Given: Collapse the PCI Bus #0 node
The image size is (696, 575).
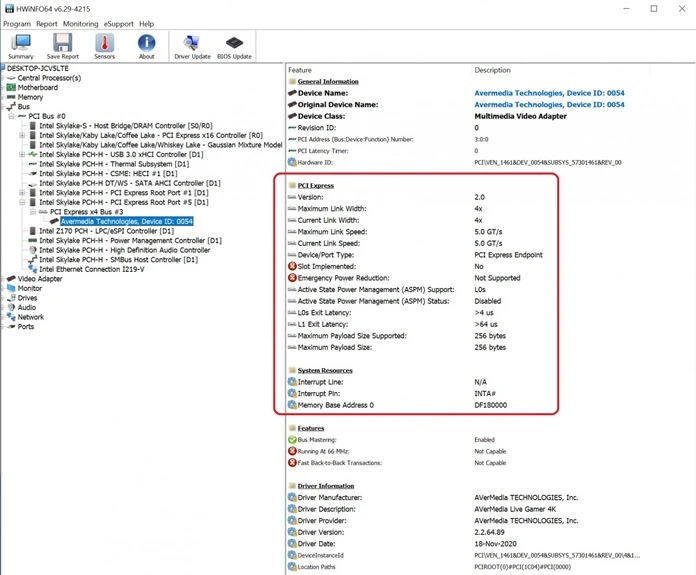Looking at the screenshot, I should pyautogui.click(x=13, y=117).
